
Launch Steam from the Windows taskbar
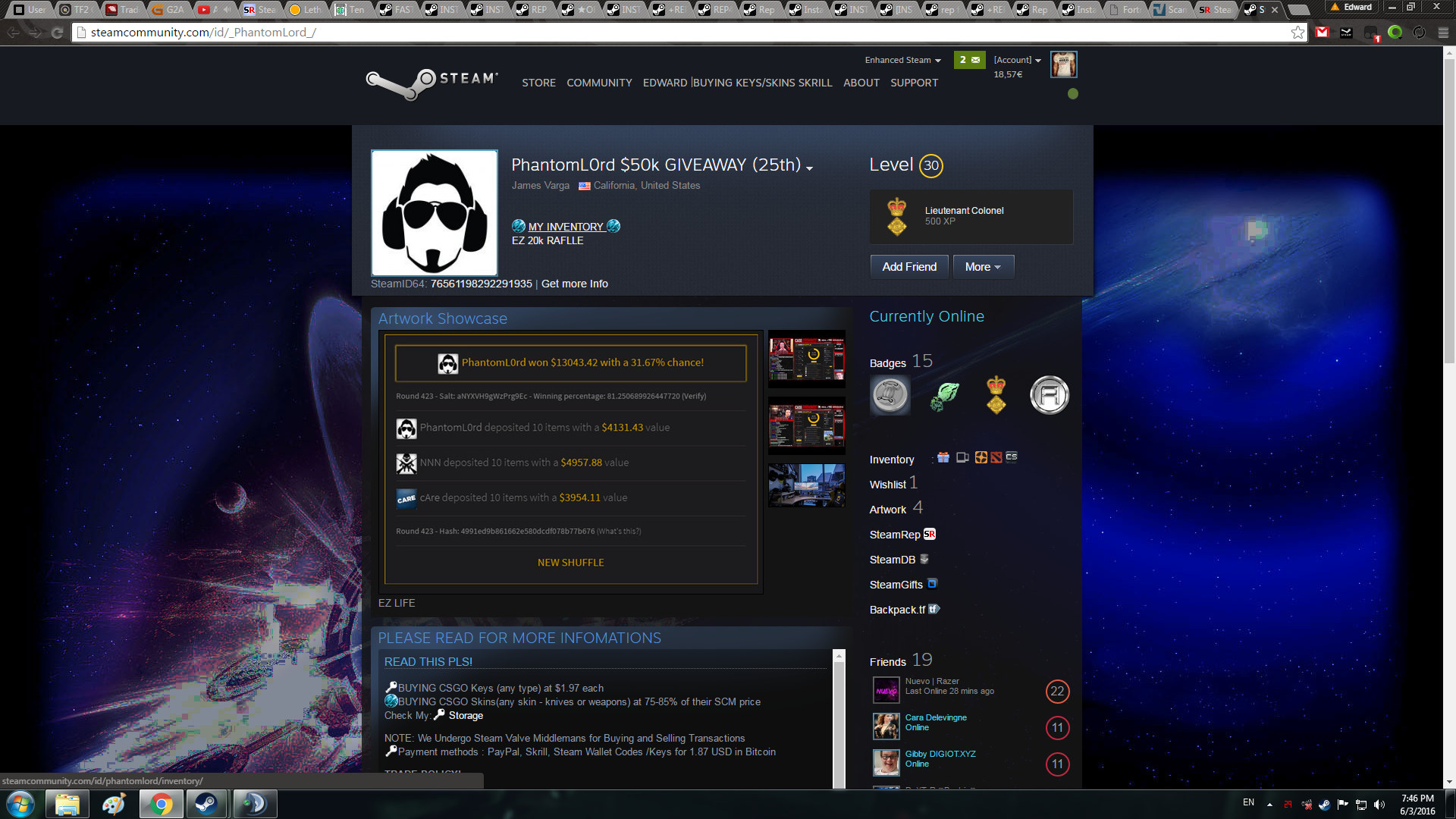click(206, 804)
